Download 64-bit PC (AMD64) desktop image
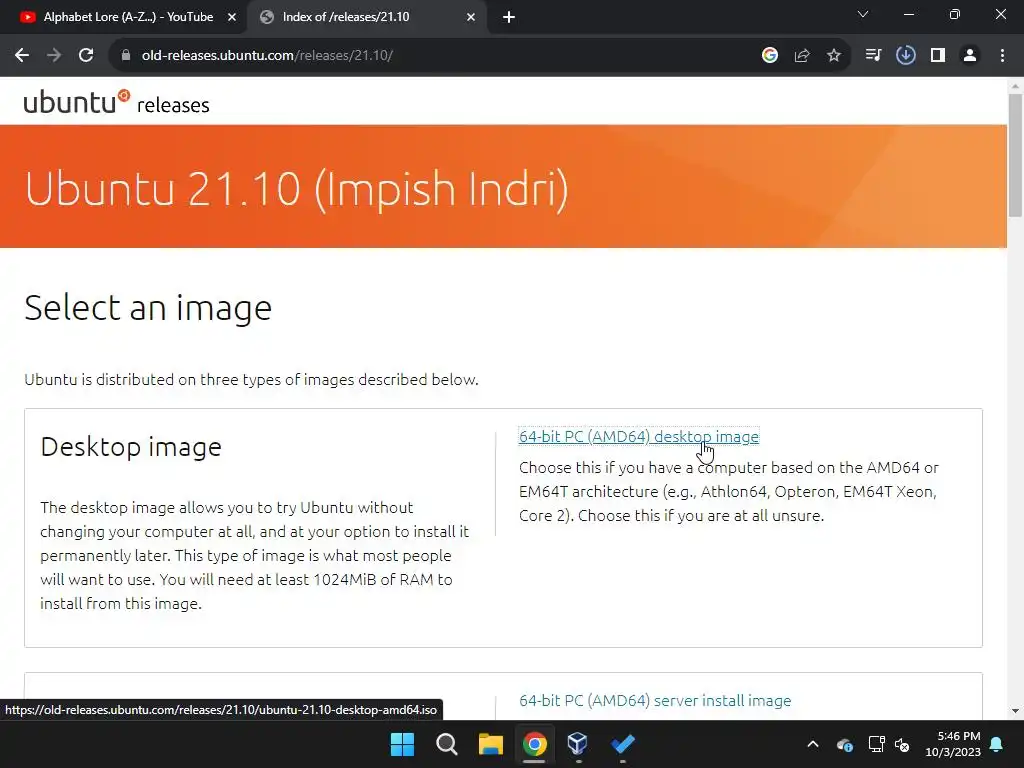The image size is (1024, 768). (x=639, y=436)
